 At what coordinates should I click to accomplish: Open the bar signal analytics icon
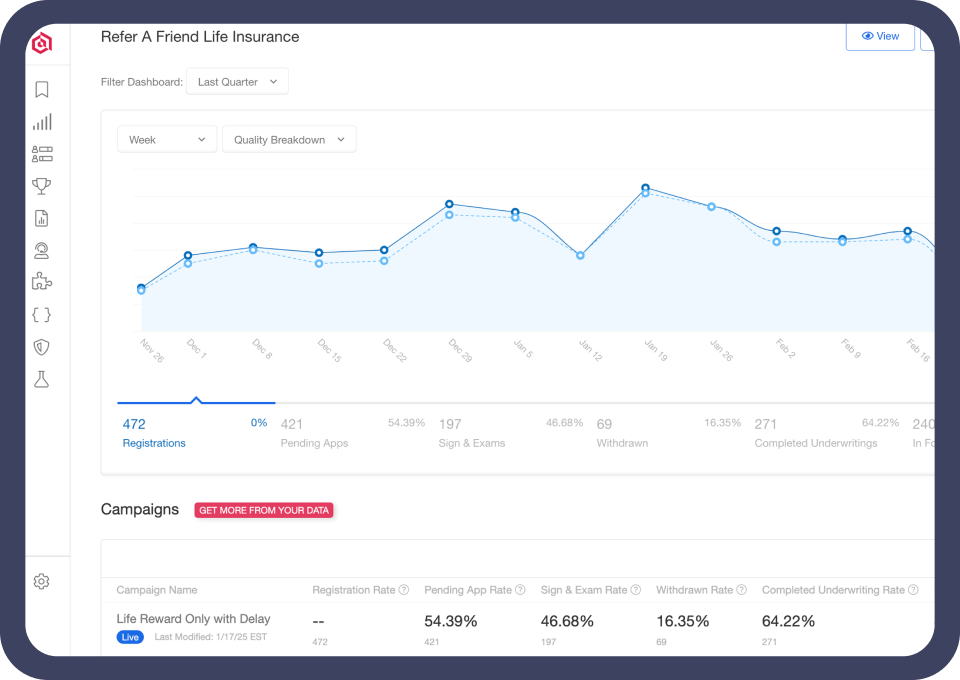[42, 122]
